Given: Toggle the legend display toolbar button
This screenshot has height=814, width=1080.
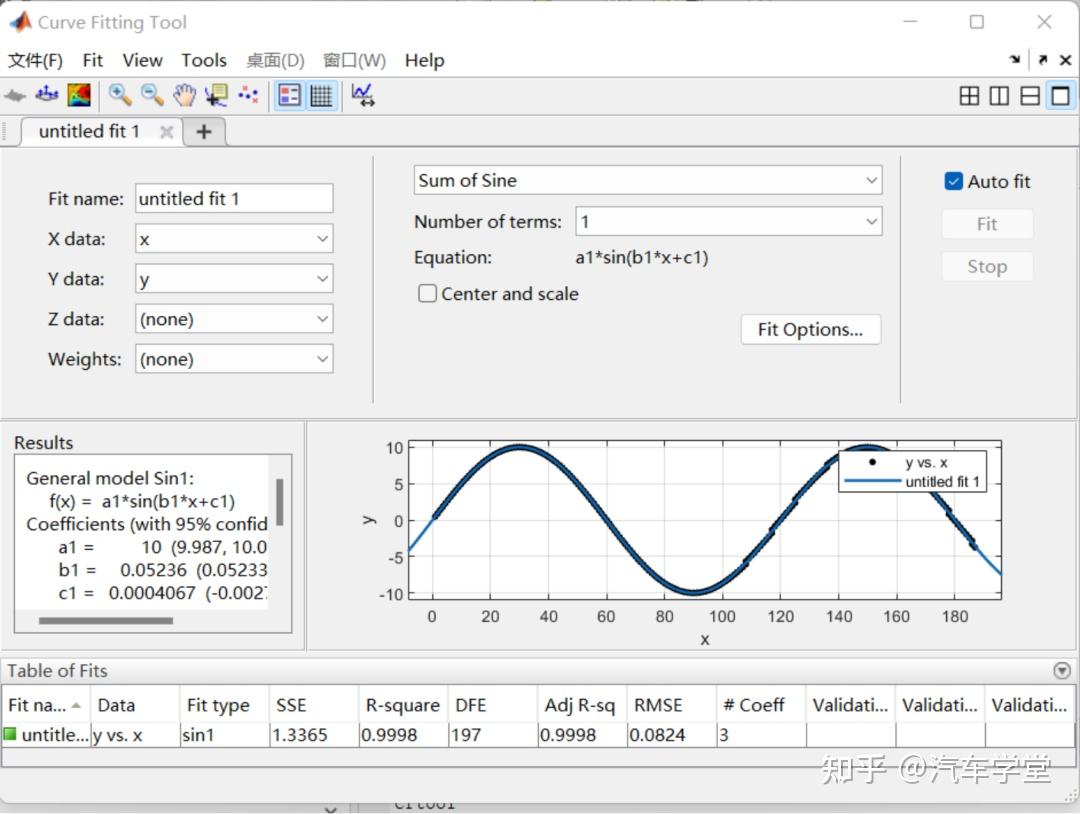Looking at the screenshot, I should 290,95.
